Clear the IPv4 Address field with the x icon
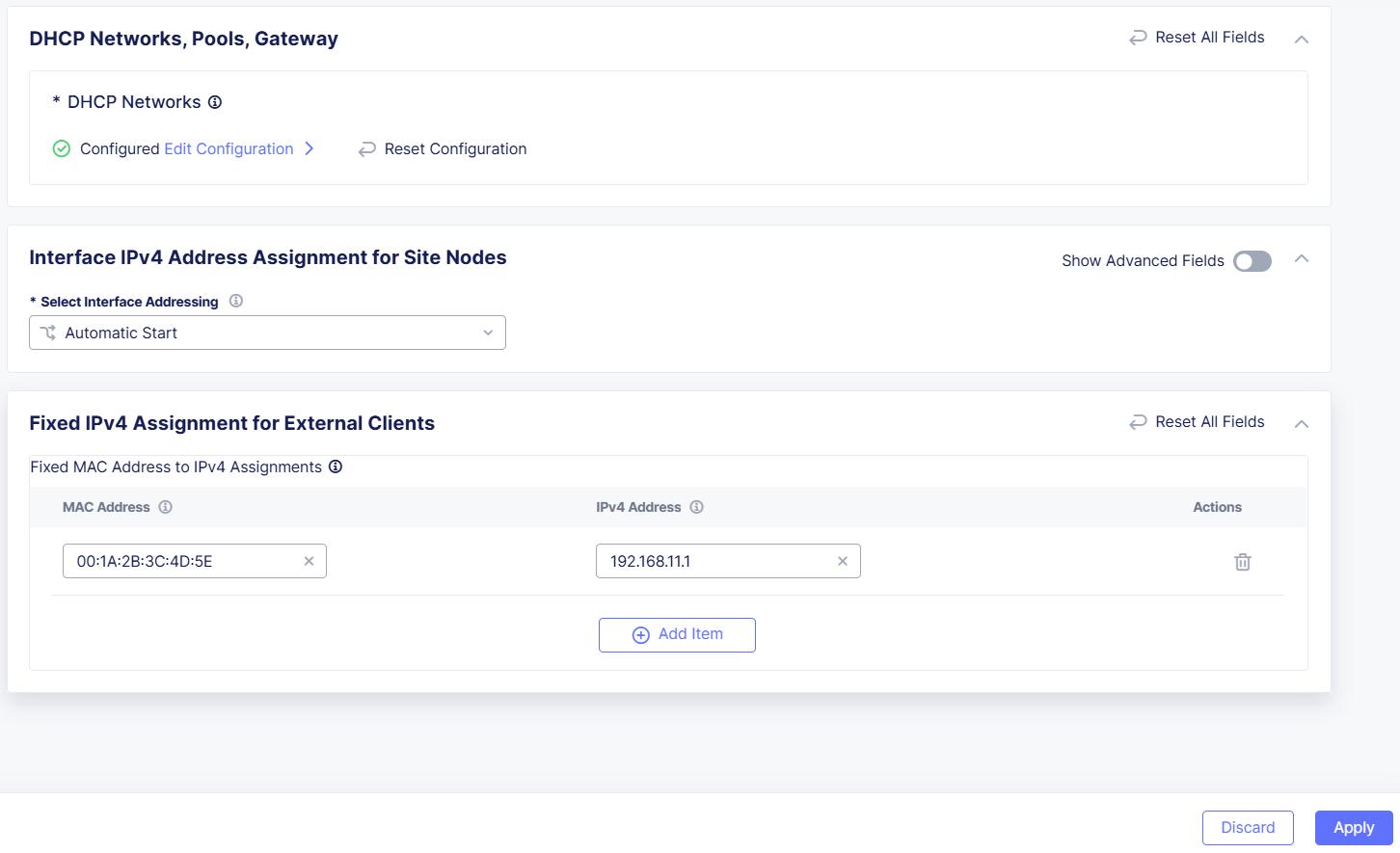 tap(843, 560)
